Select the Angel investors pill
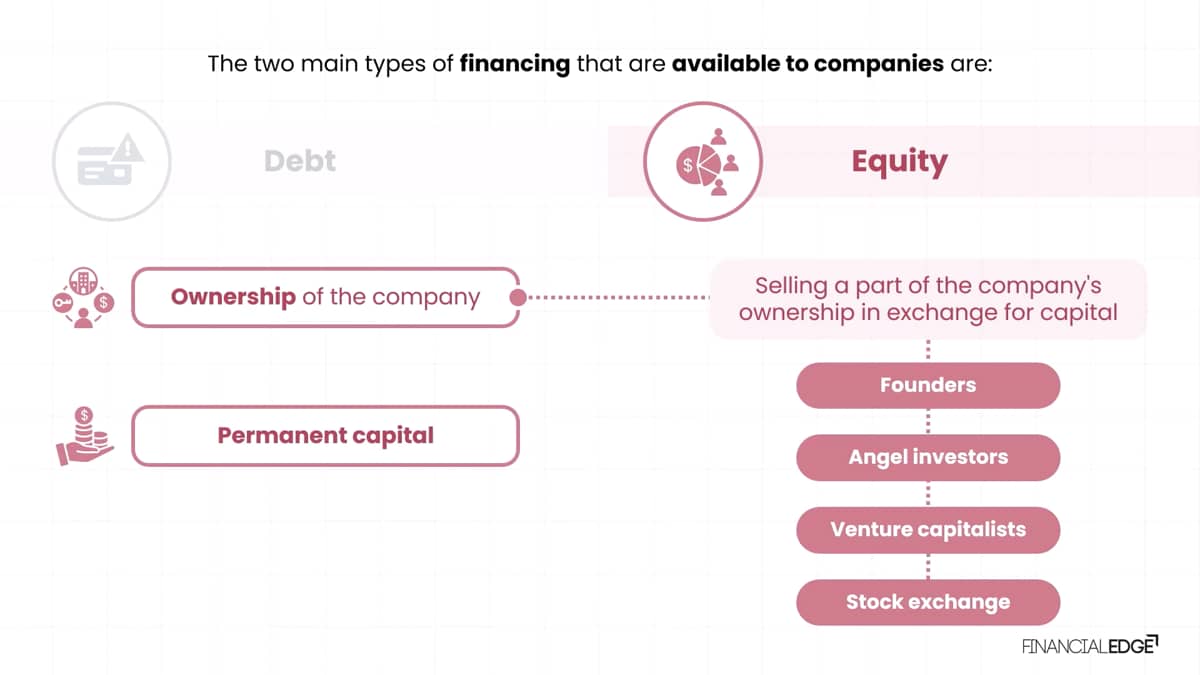The width and height of the screenshot is (1200, 675). click(x=928, y=457)
